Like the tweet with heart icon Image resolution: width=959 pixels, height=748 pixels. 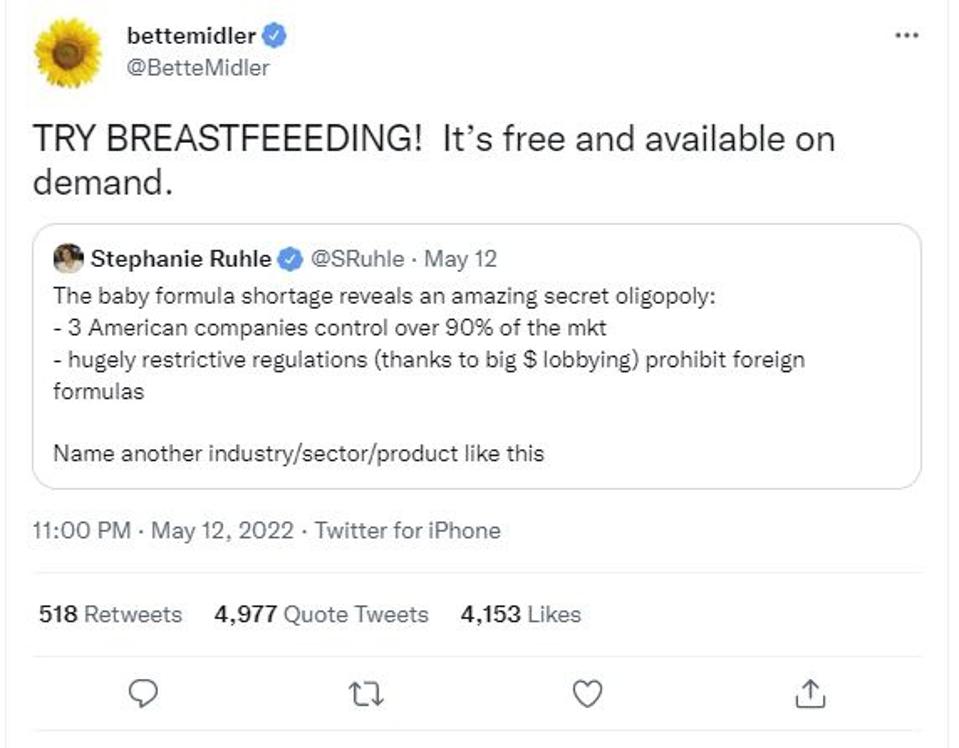(x=588, y=691)
